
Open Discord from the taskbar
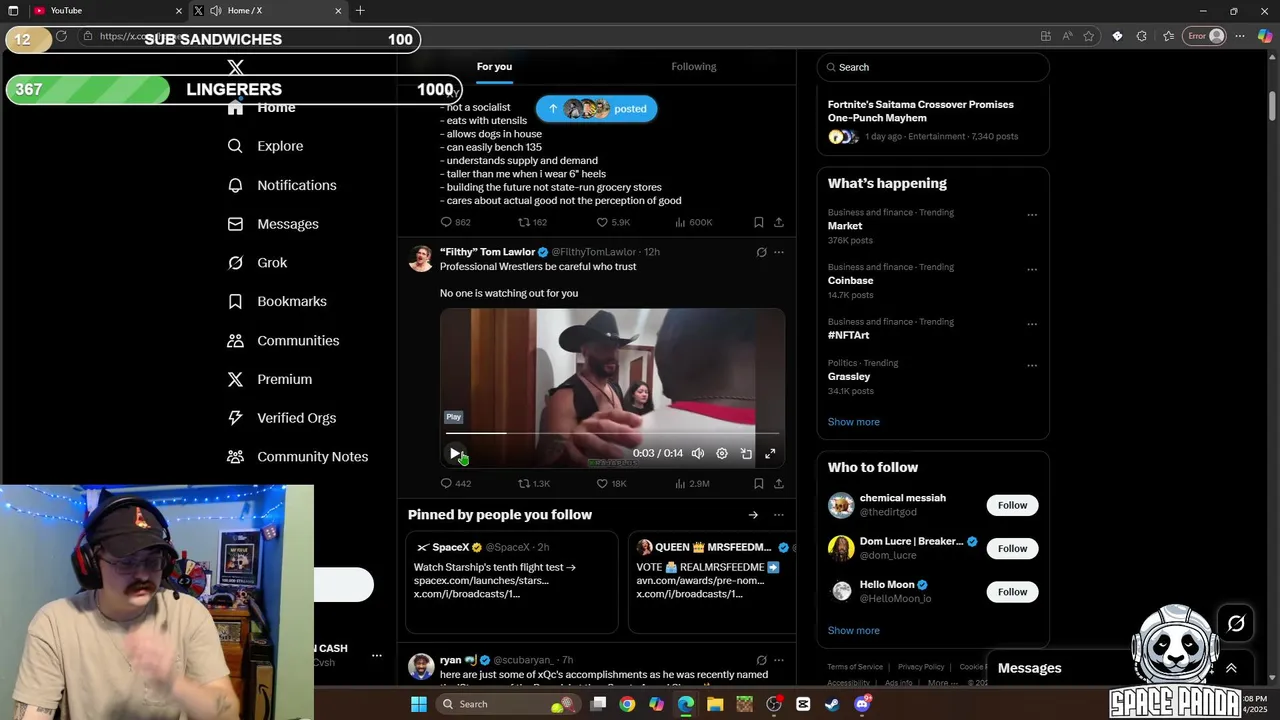[x=862, y=704]
